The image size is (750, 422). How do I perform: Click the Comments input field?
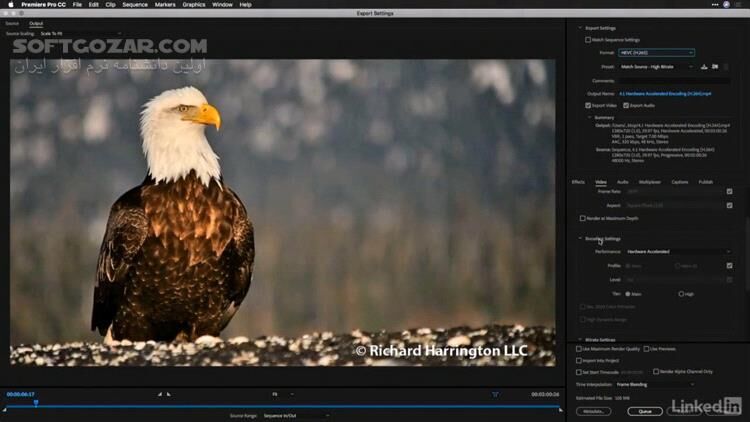(674, 81)
